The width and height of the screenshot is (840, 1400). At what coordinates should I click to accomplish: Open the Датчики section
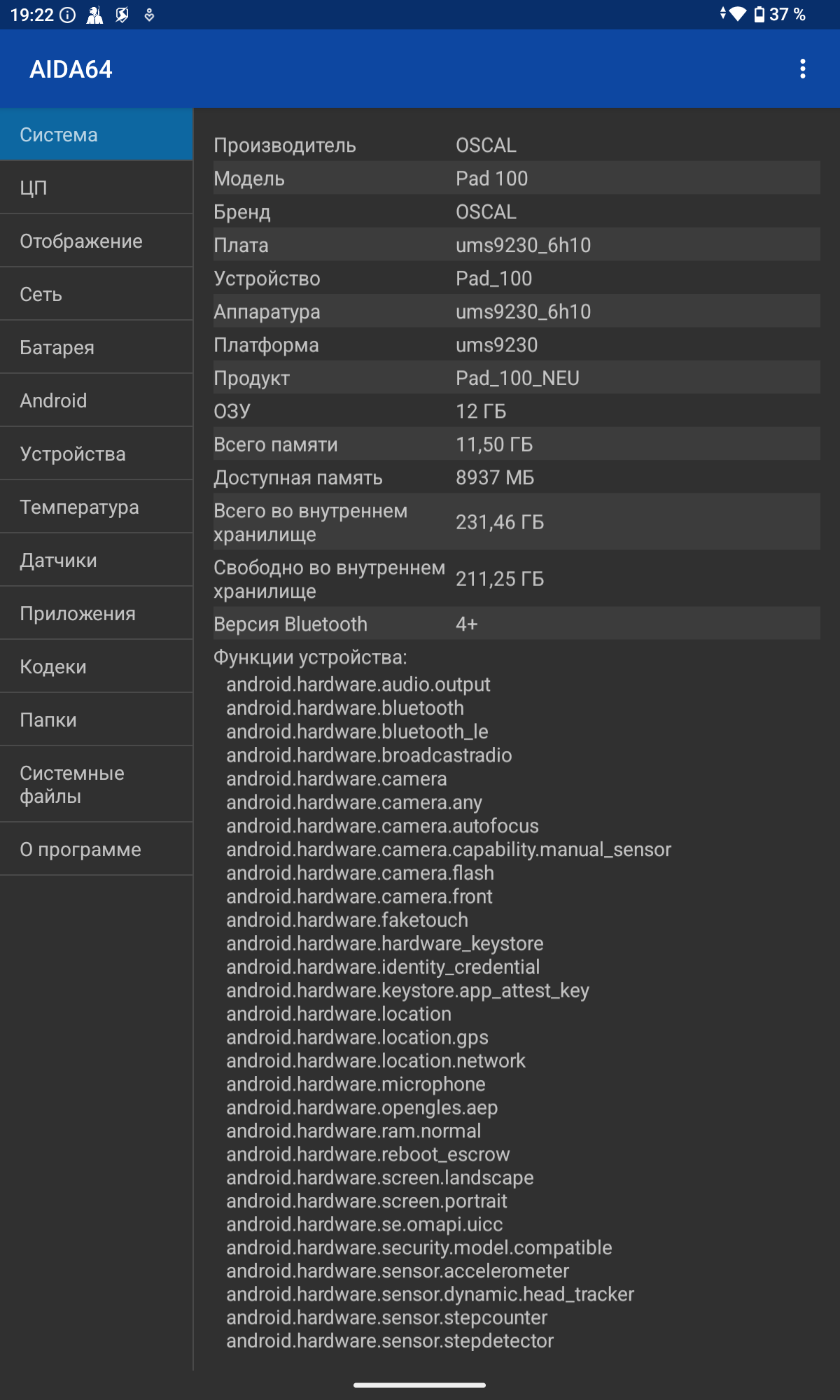[97, 560]
